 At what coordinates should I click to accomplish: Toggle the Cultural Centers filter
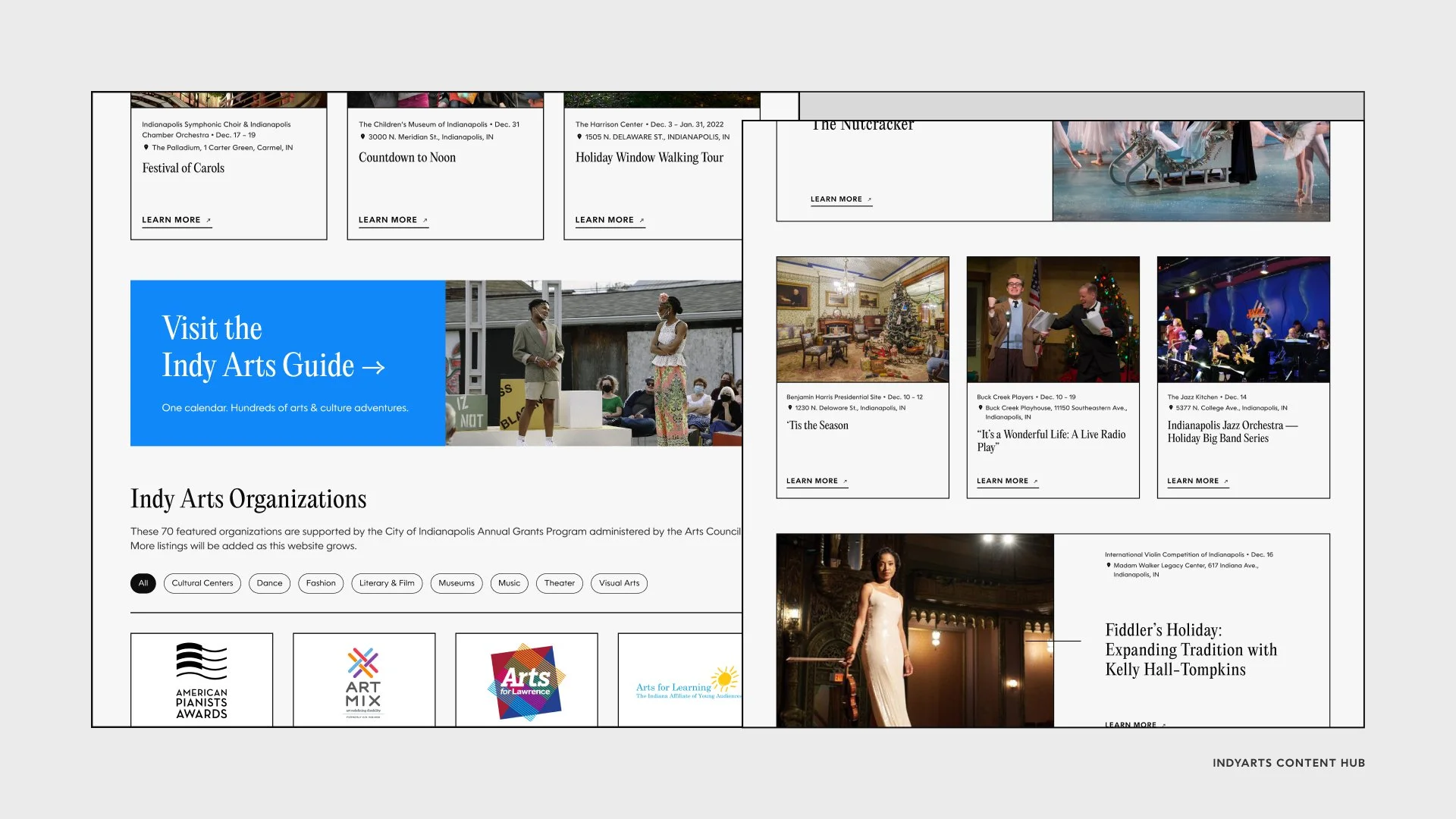[202, 583]
